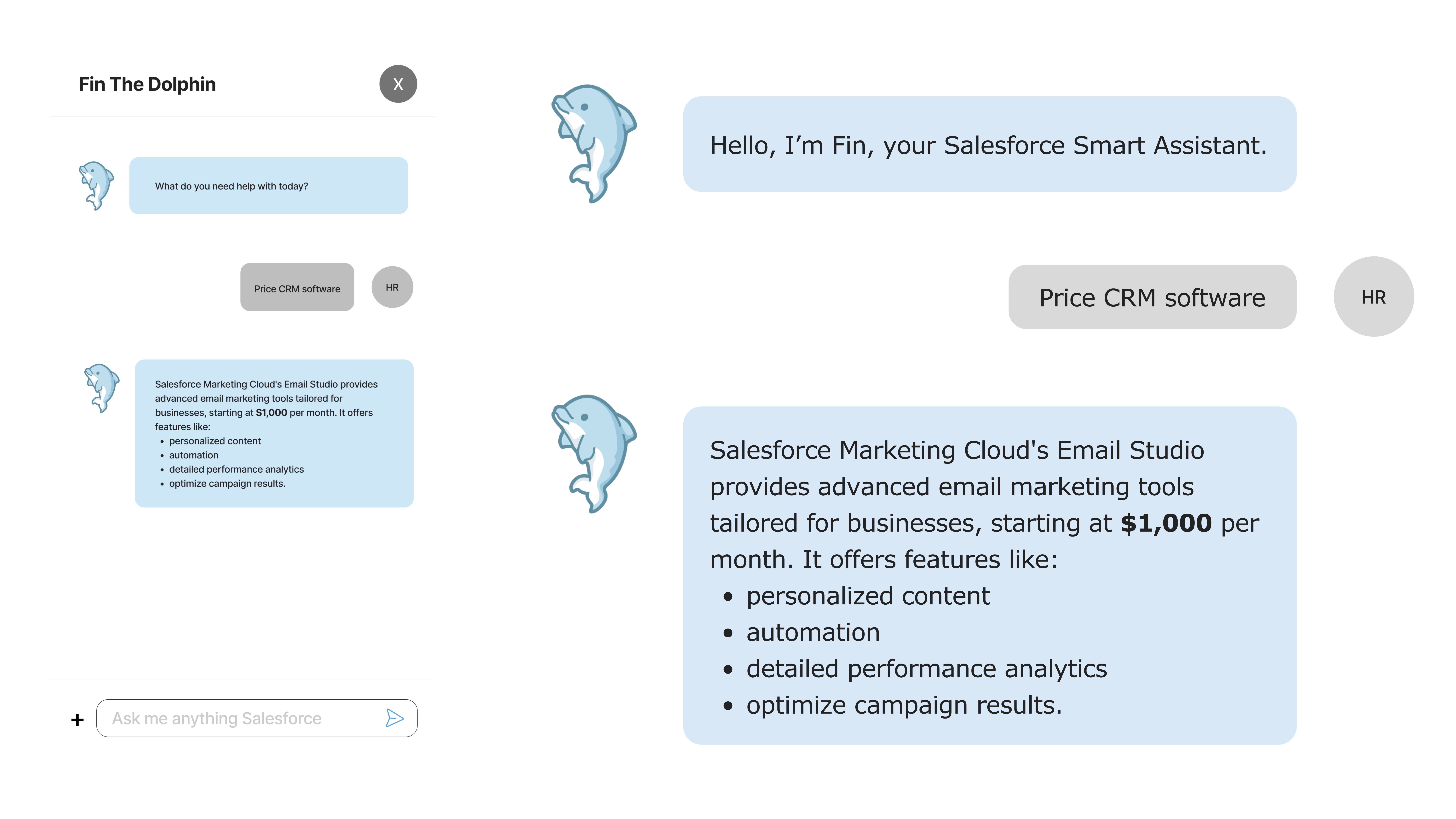The width and height of the screenshot is (1456, 819).
Task: Click the small HR user avatar
Action: click(x=392, y=287)
